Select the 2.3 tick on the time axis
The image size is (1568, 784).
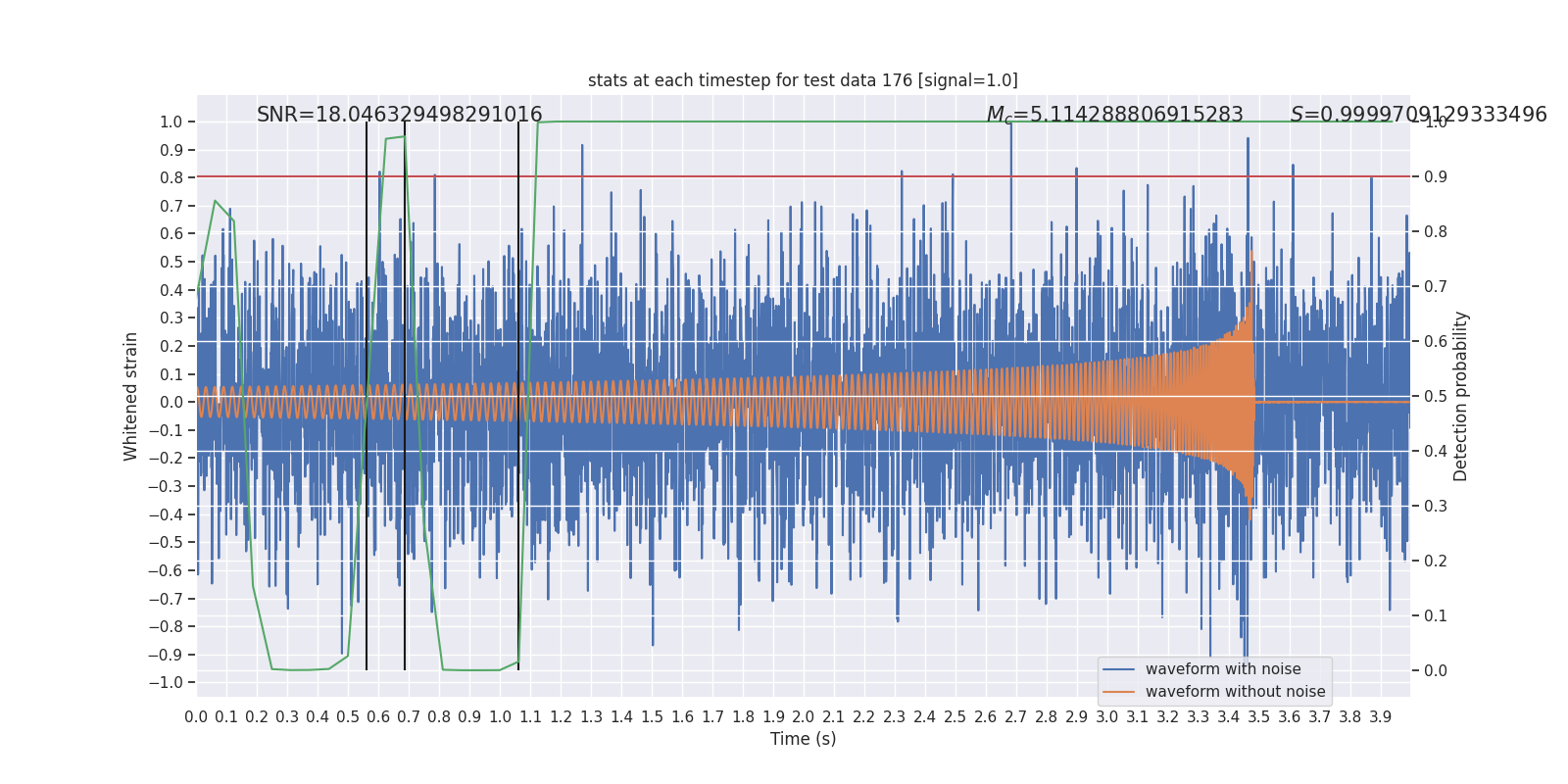point(895,717)
